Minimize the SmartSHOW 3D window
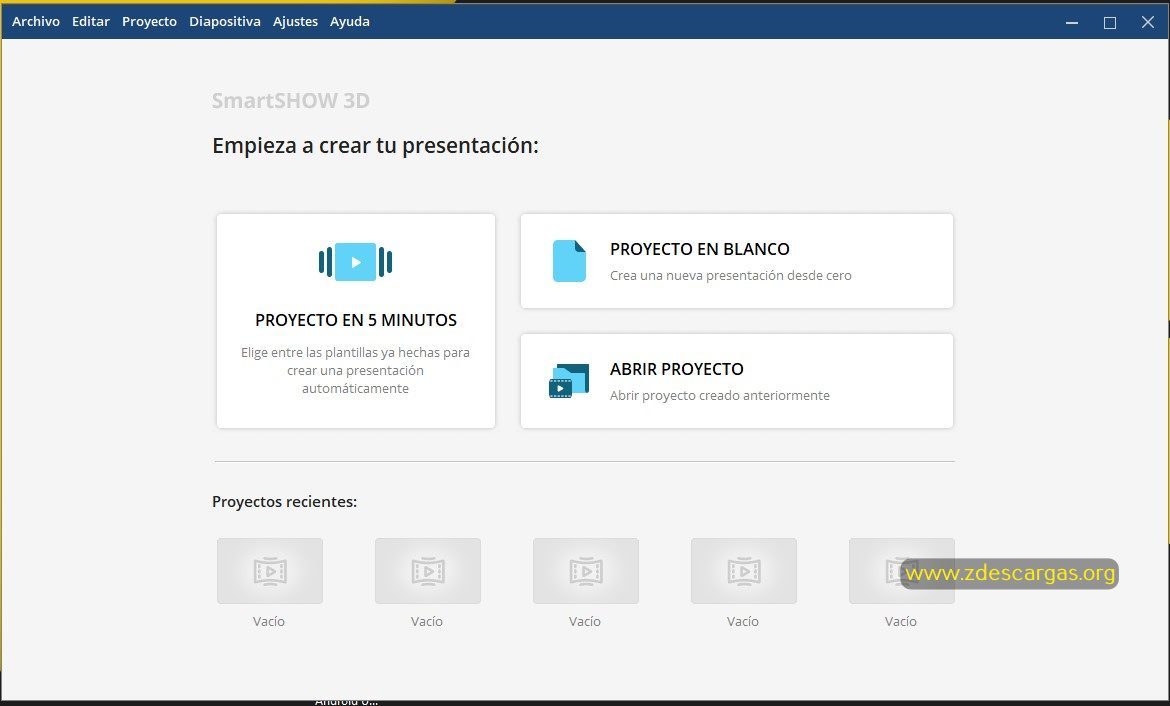 pos(1072,22)
